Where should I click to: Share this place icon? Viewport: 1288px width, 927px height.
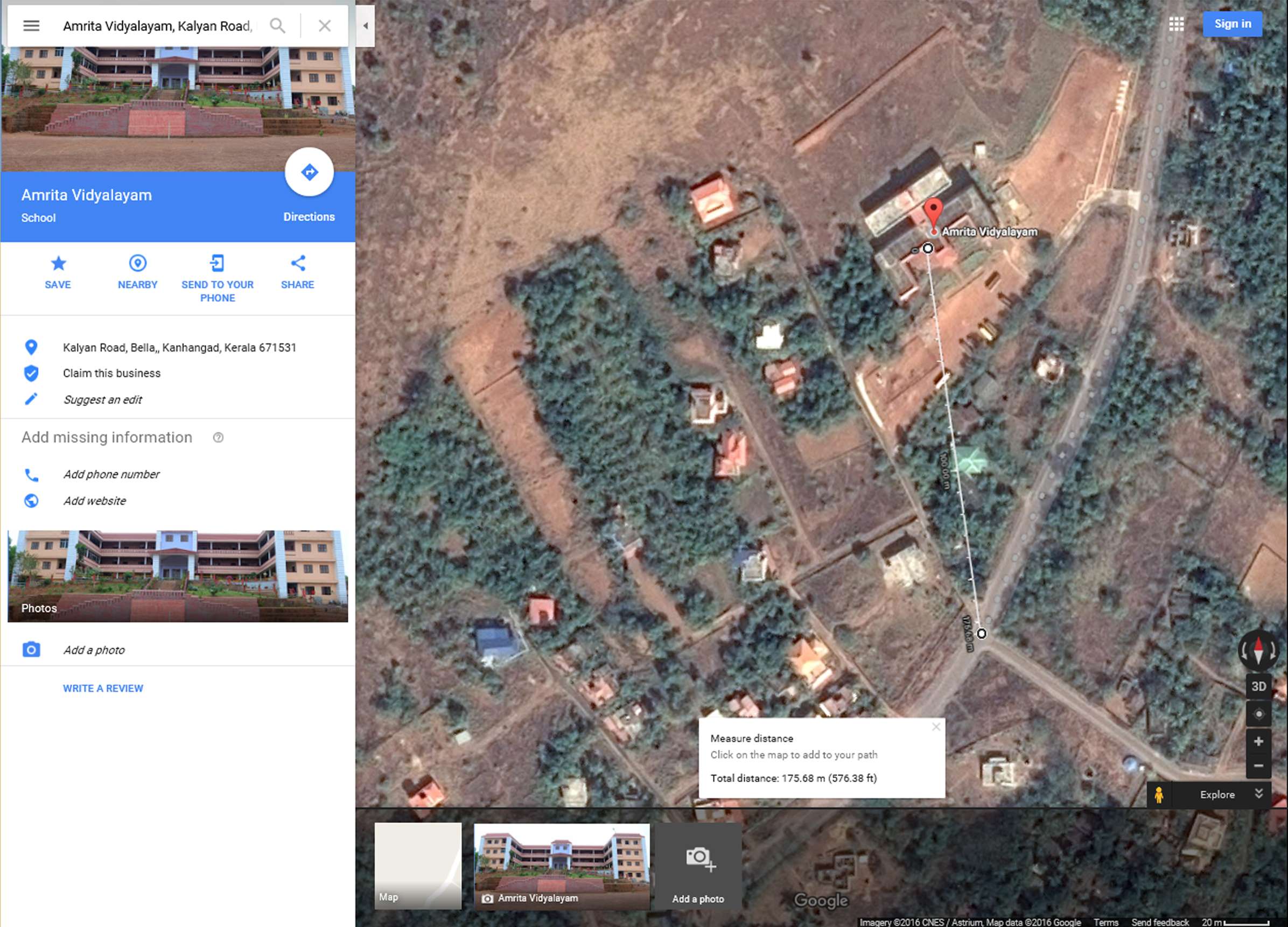298,263
